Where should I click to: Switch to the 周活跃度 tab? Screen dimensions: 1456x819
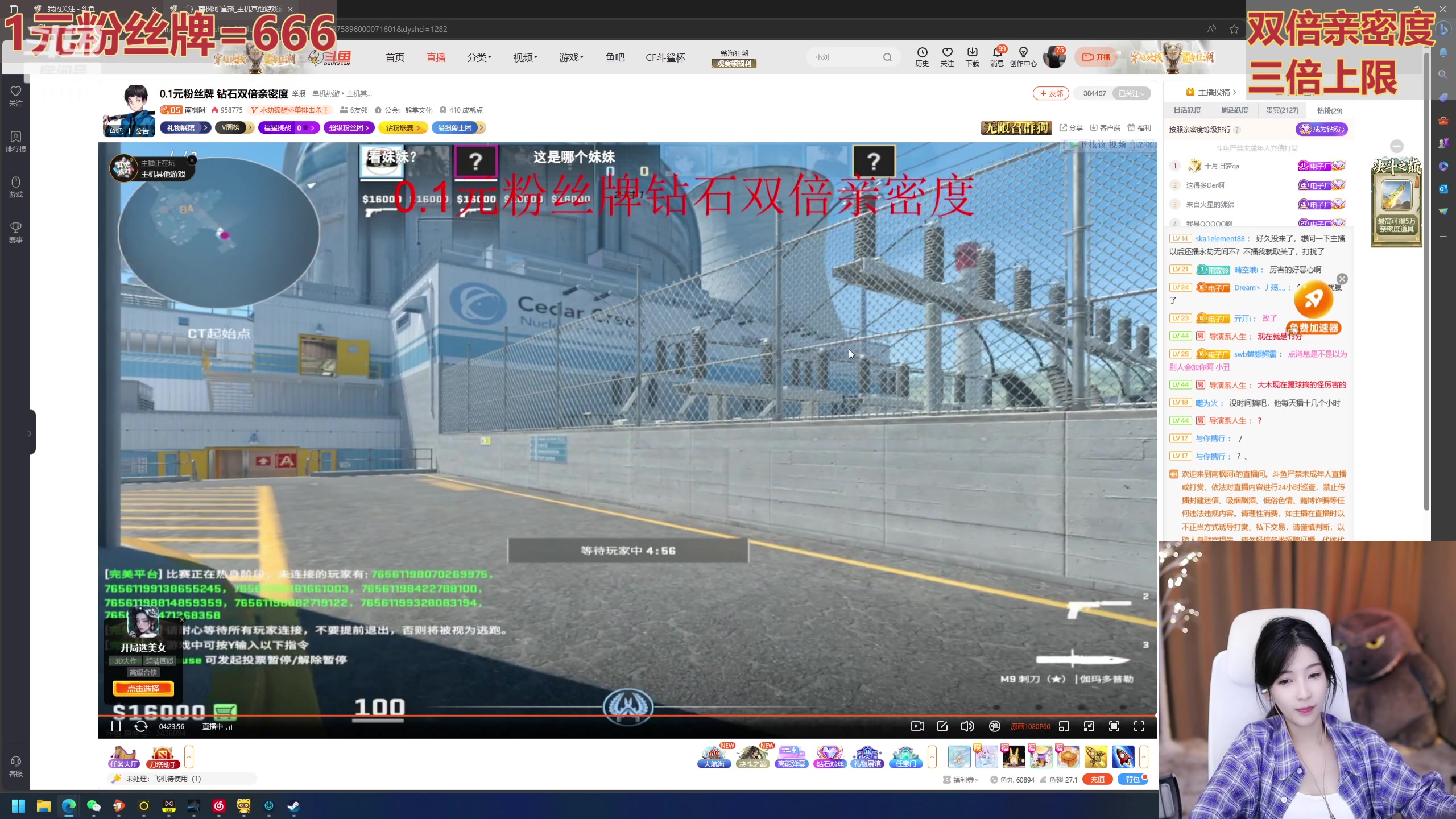pyautogui.click(x=1235, y=110)
